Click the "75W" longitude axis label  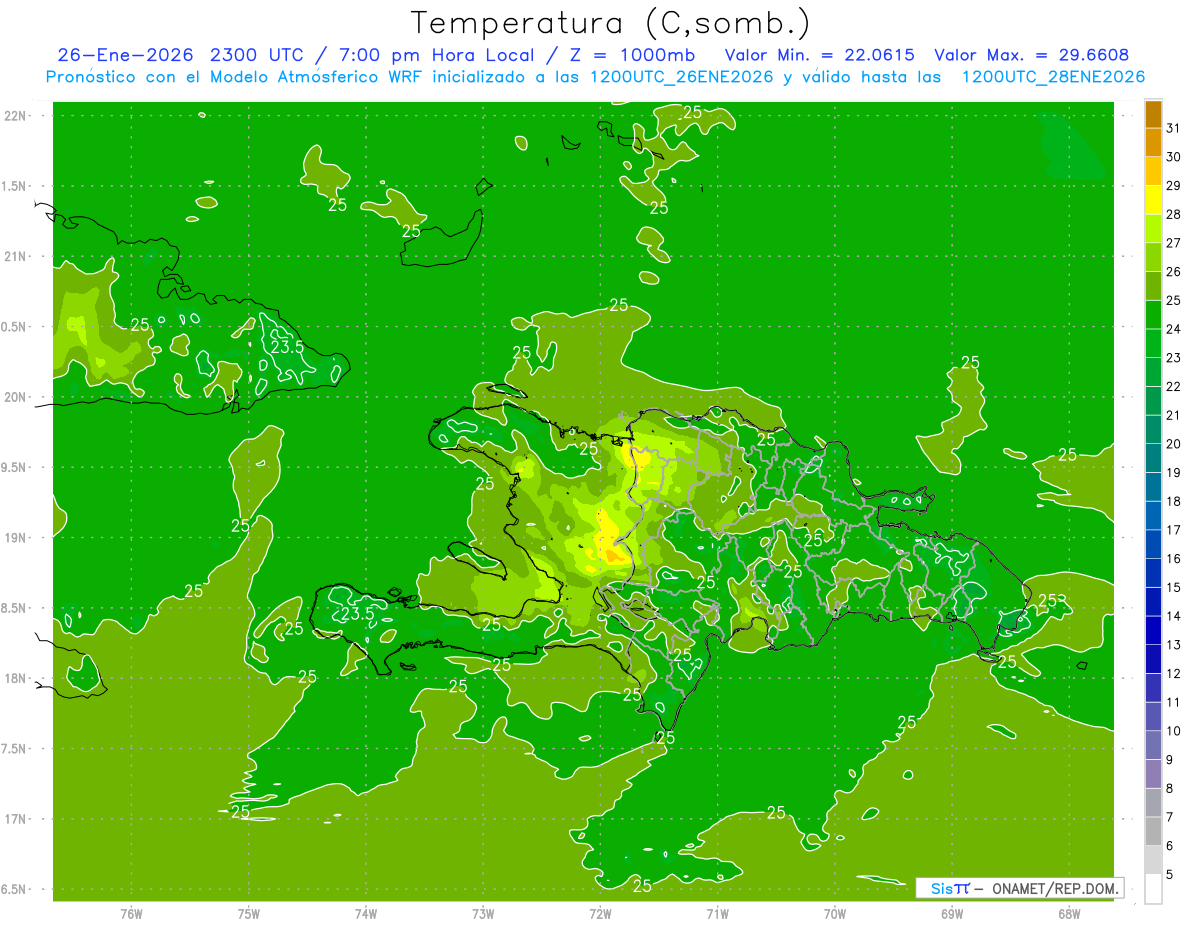[248, 913]
